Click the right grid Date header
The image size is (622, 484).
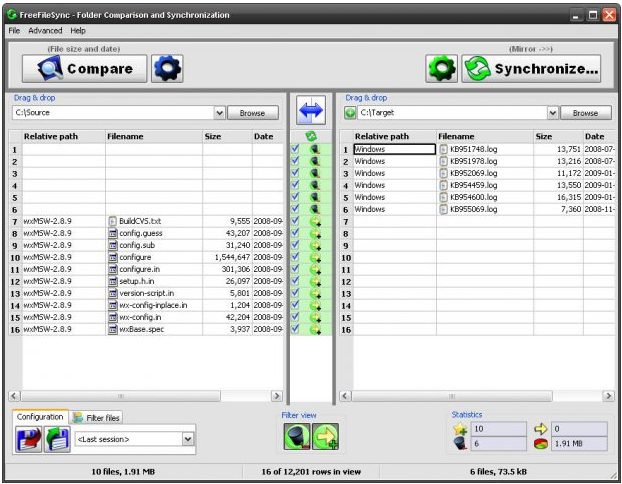click(x=598, y=136)
